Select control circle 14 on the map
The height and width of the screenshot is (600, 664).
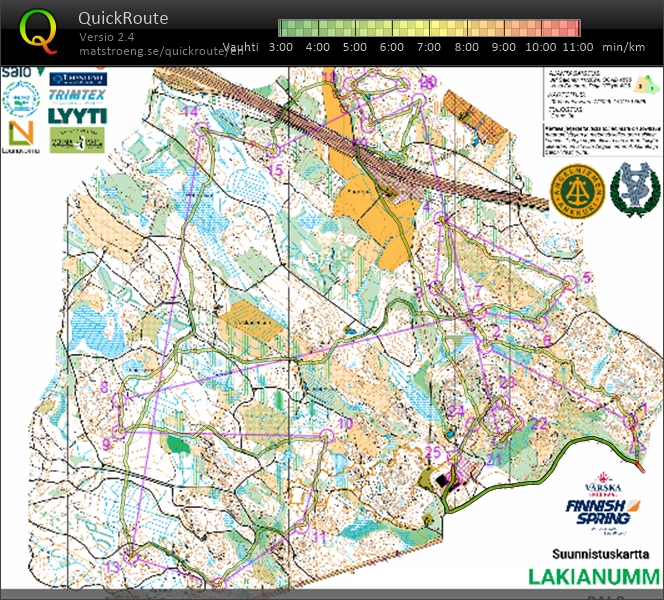click(x=203, y=128)
